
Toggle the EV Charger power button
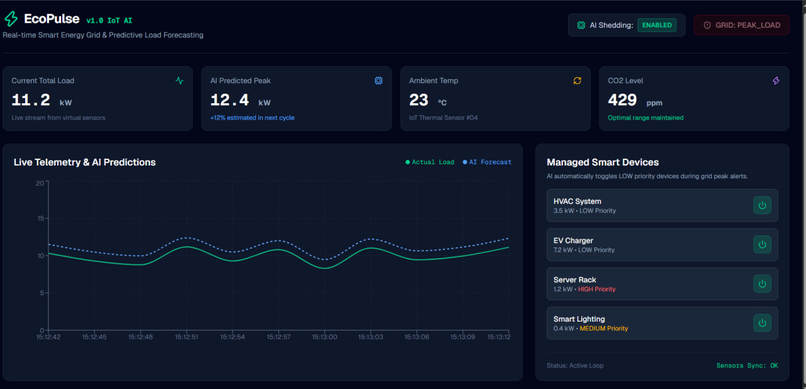pos(762,245)
